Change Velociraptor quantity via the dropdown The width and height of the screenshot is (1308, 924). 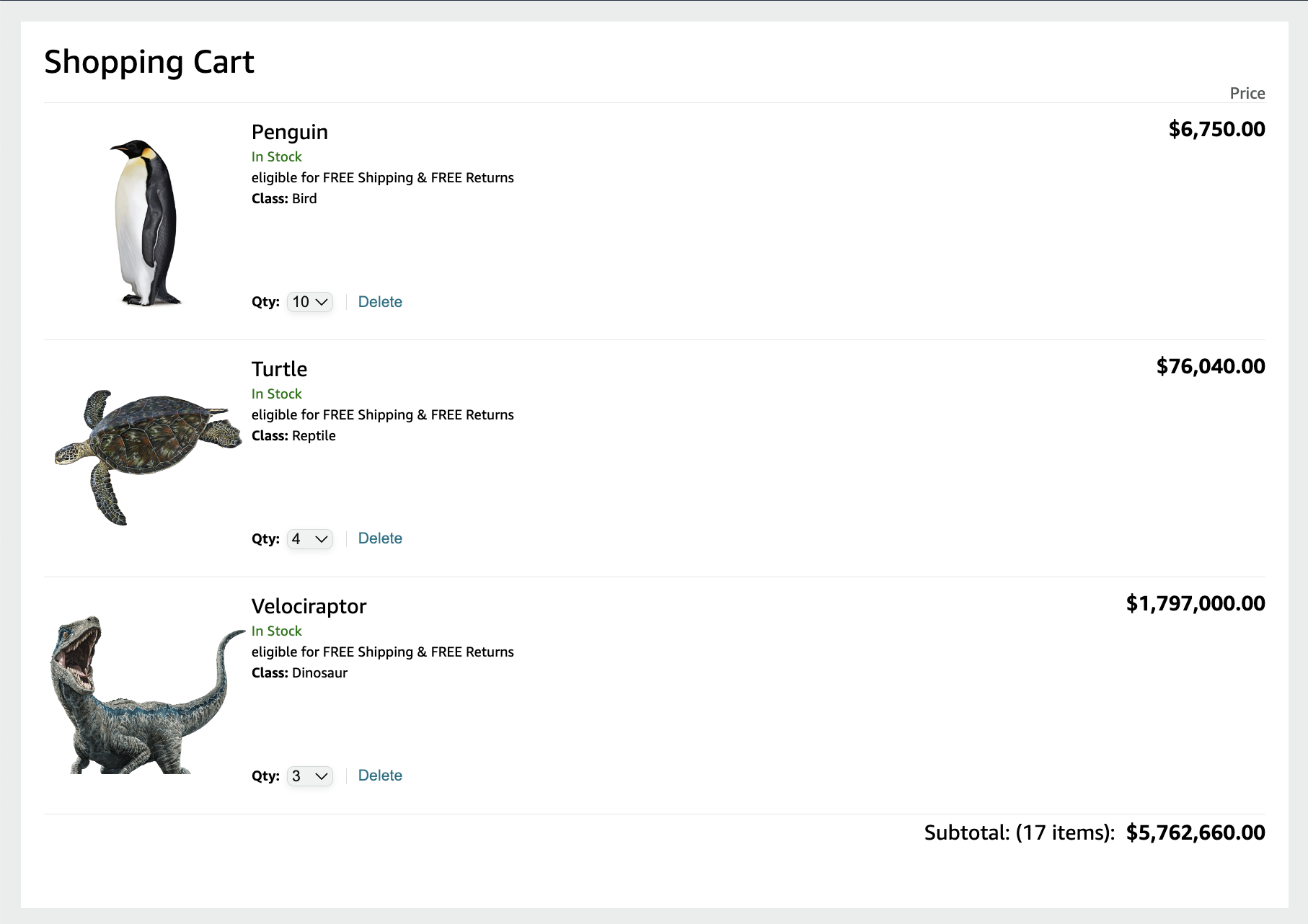pos(310,776)
